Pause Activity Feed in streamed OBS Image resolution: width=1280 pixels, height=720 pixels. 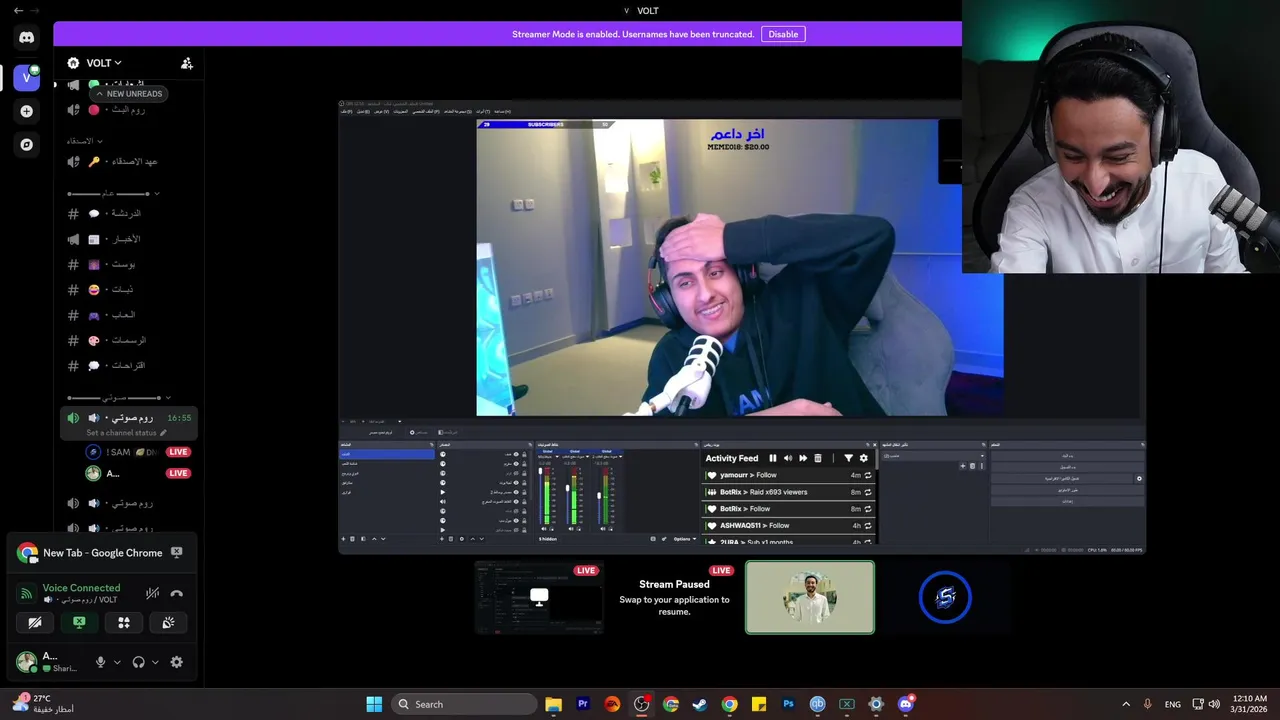(x=772, y=458)
